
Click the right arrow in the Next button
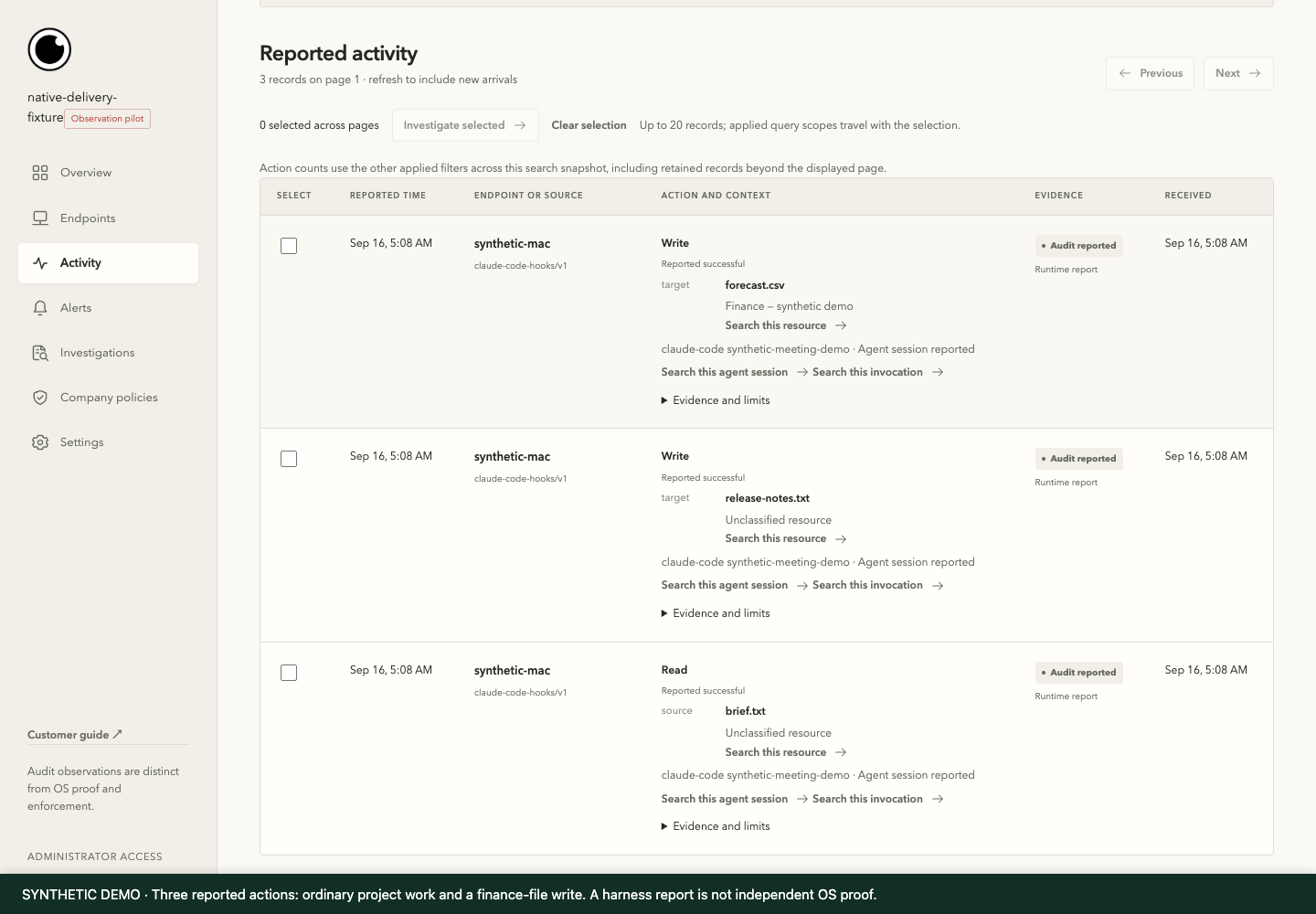click(x=1255, y=73)
